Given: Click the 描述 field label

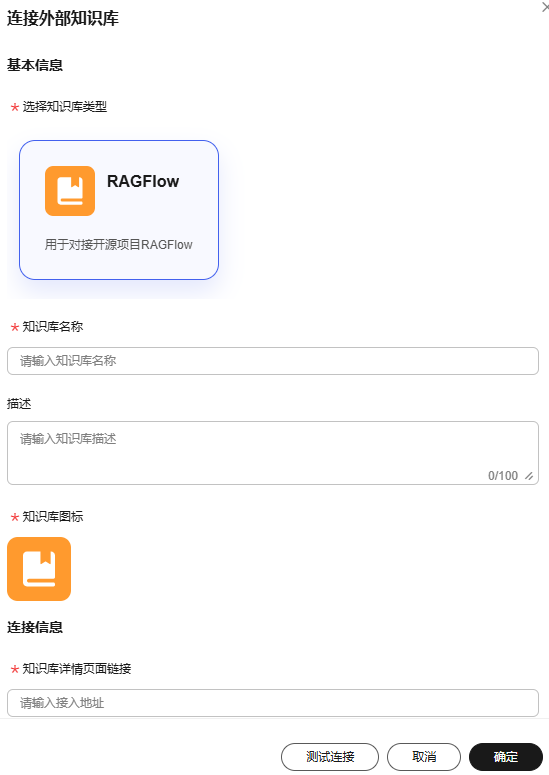Looking at the screenshot, I should coord(19,404).
